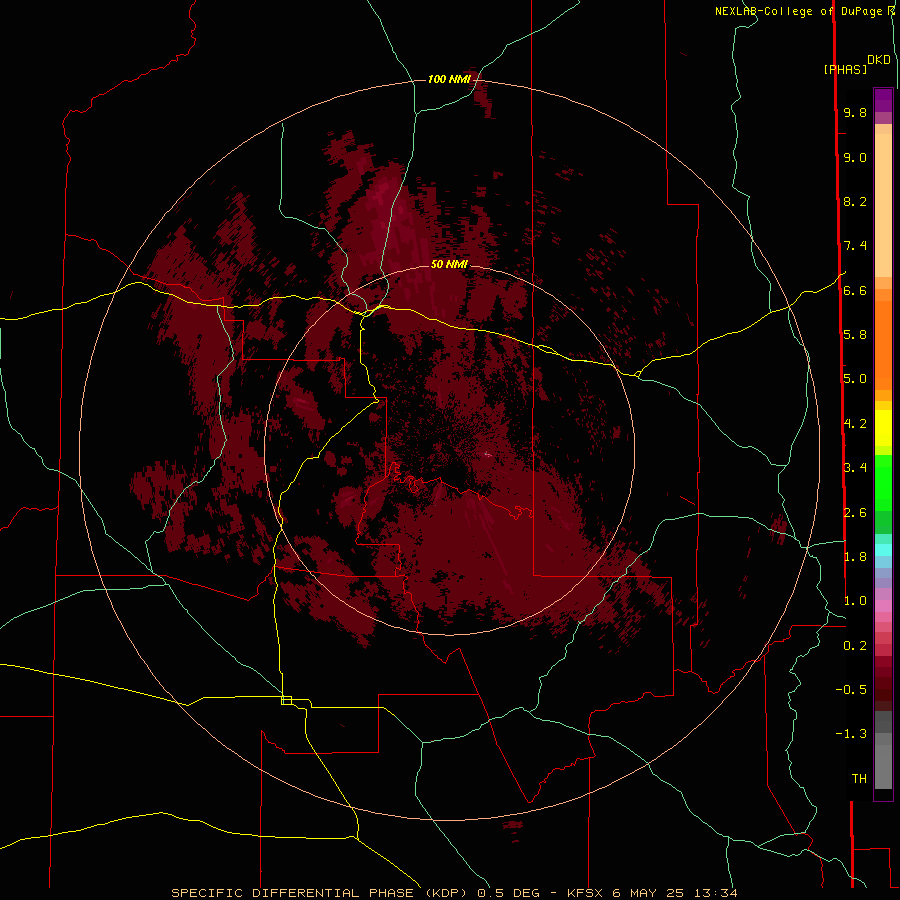Screen dimensions: 900x900
Task: Select the 9.8 value on the color scale
Action: coord(855,112)
